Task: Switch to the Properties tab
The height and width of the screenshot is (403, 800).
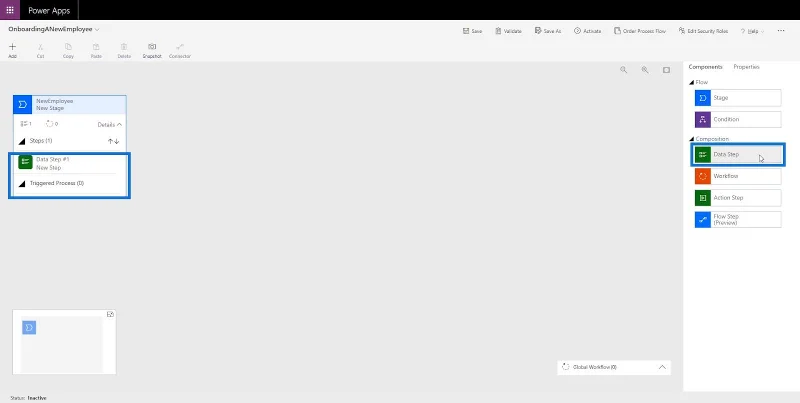Action: point(746,67)
